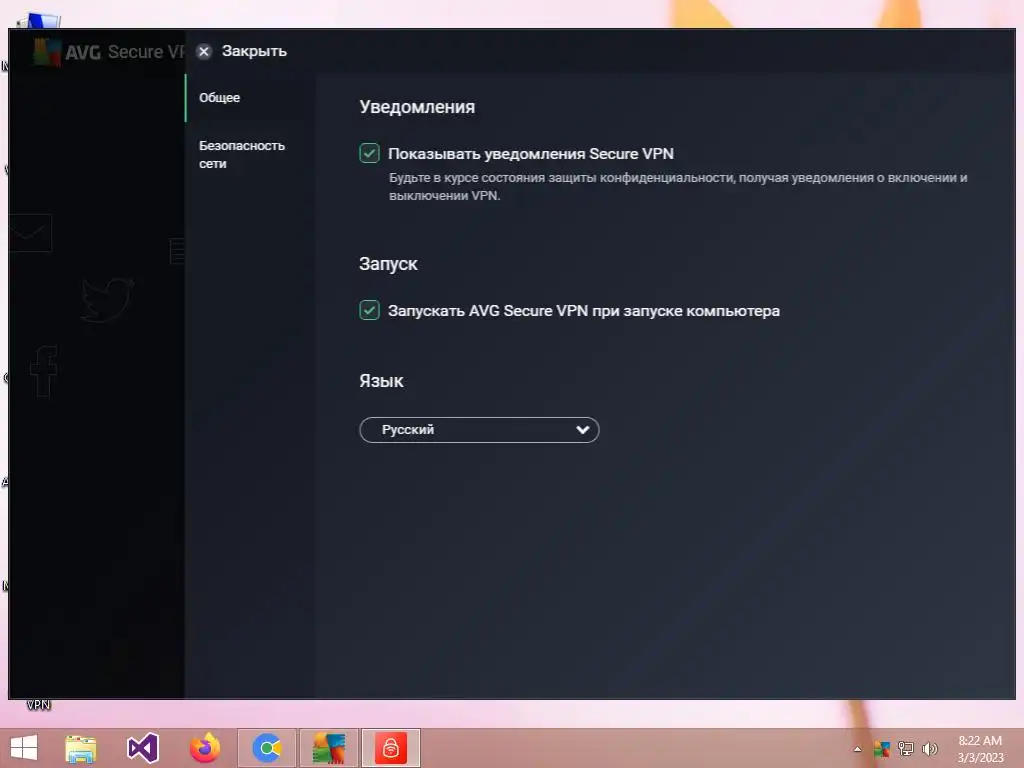1024x768 pixels.
Task: Click the red AVG Secure VPN taskbar icon
Action: (391, 748)
